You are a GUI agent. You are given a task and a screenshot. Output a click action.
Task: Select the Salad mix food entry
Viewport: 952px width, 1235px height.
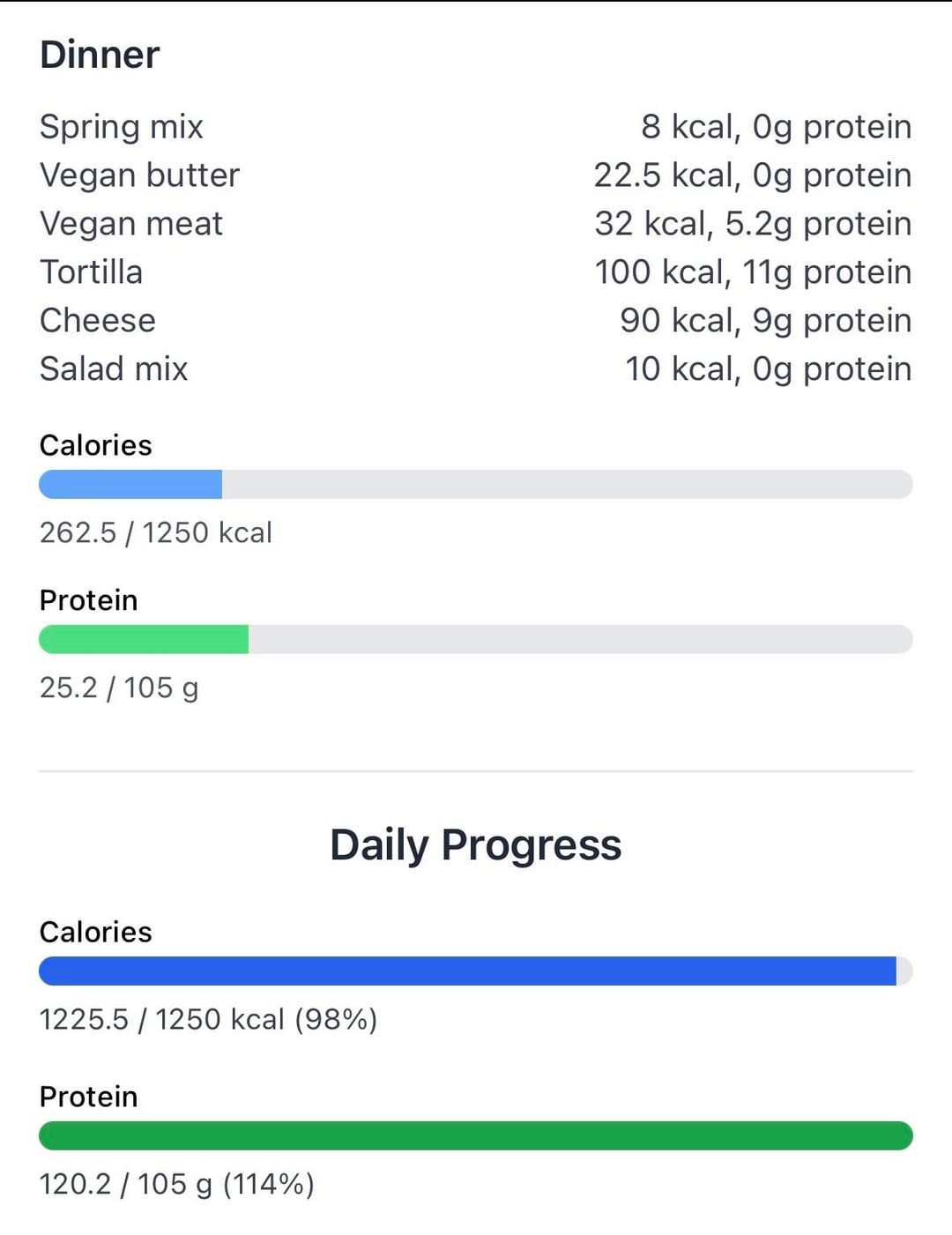point(476,369)
